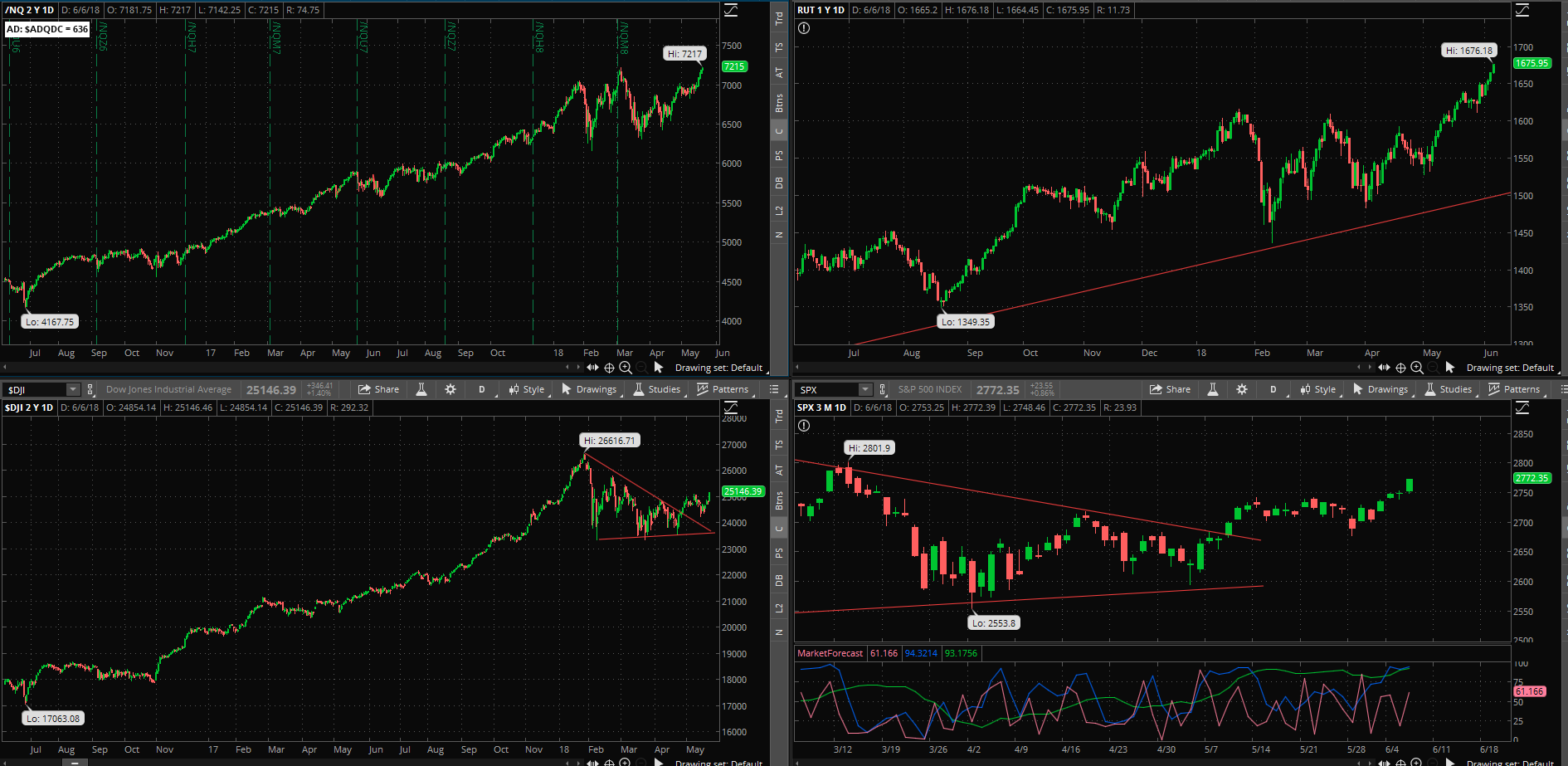Click the expand time axis icon under /NQ chart
1568x766 pixels.
[x=592, y=367]
